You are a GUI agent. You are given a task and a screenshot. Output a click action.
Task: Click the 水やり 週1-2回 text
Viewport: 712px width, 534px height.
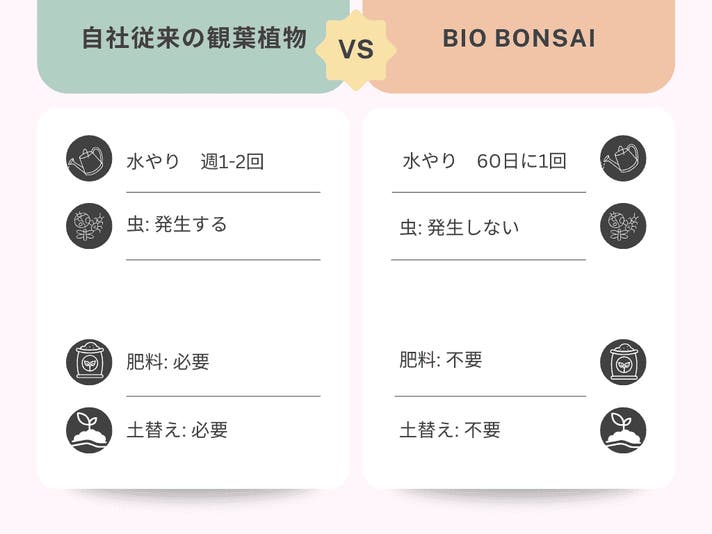pos(195,161)
